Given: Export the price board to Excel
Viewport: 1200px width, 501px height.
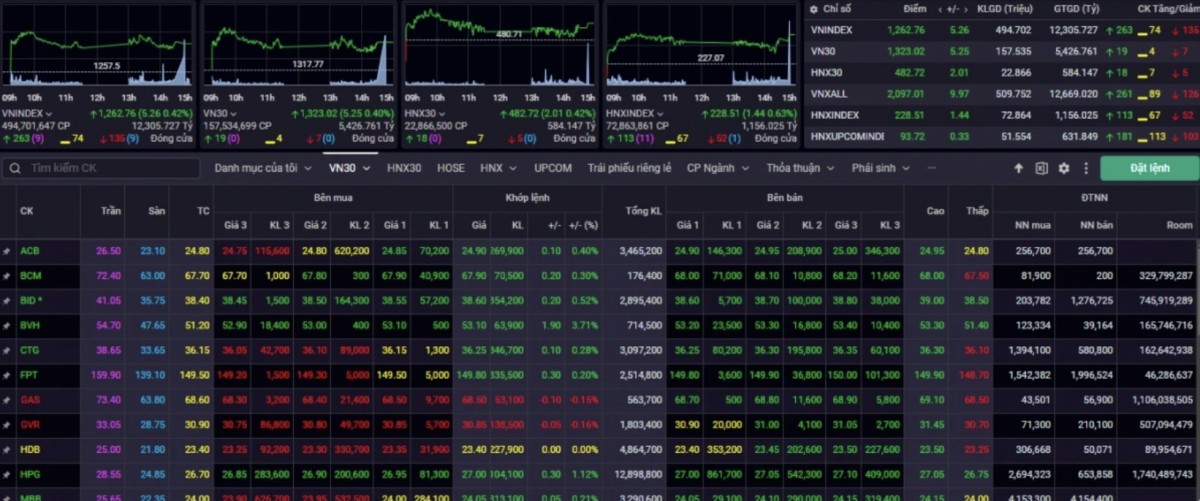Looking at the screenshot, I should [1041, 168].
